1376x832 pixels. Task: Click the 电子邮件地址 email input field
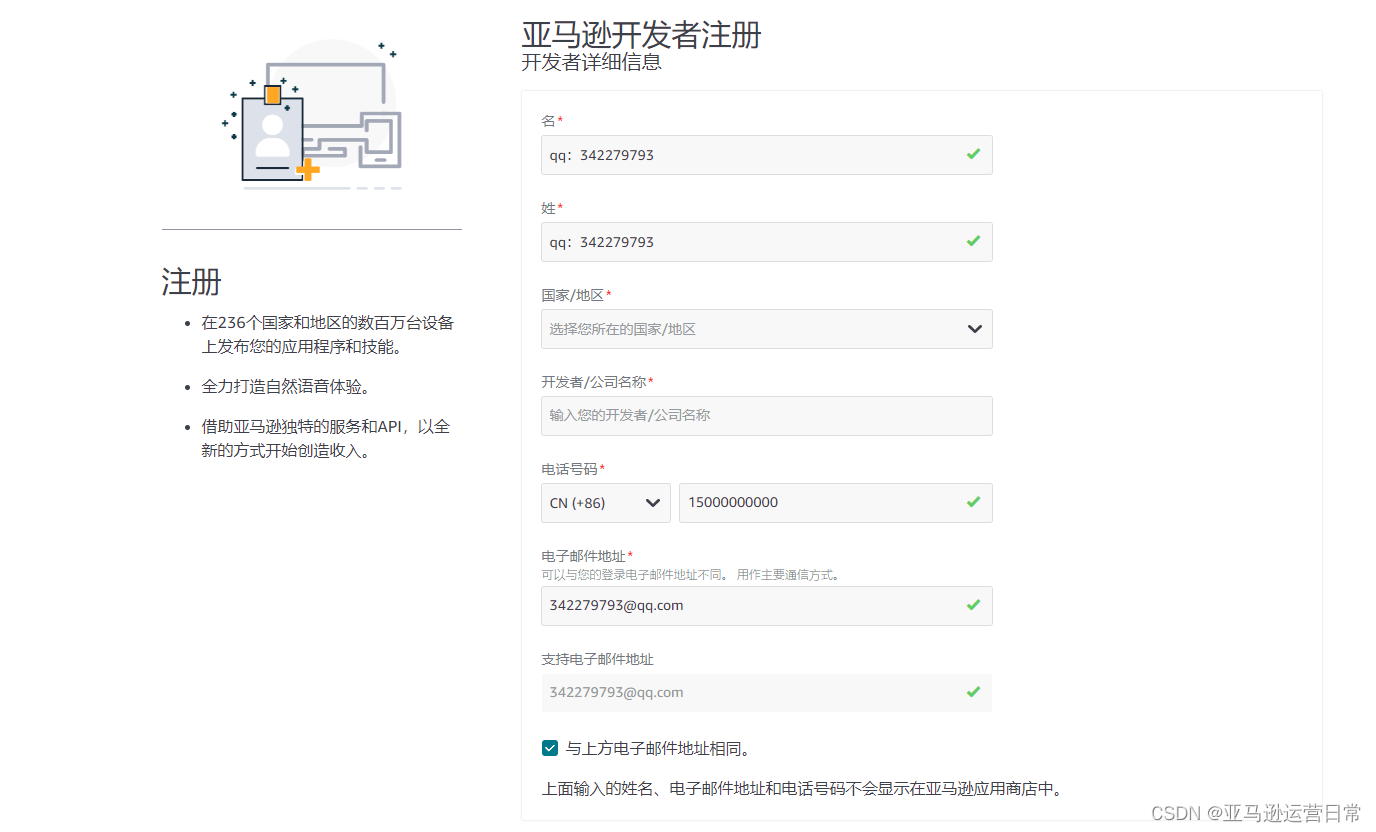[x=766, y=606]
